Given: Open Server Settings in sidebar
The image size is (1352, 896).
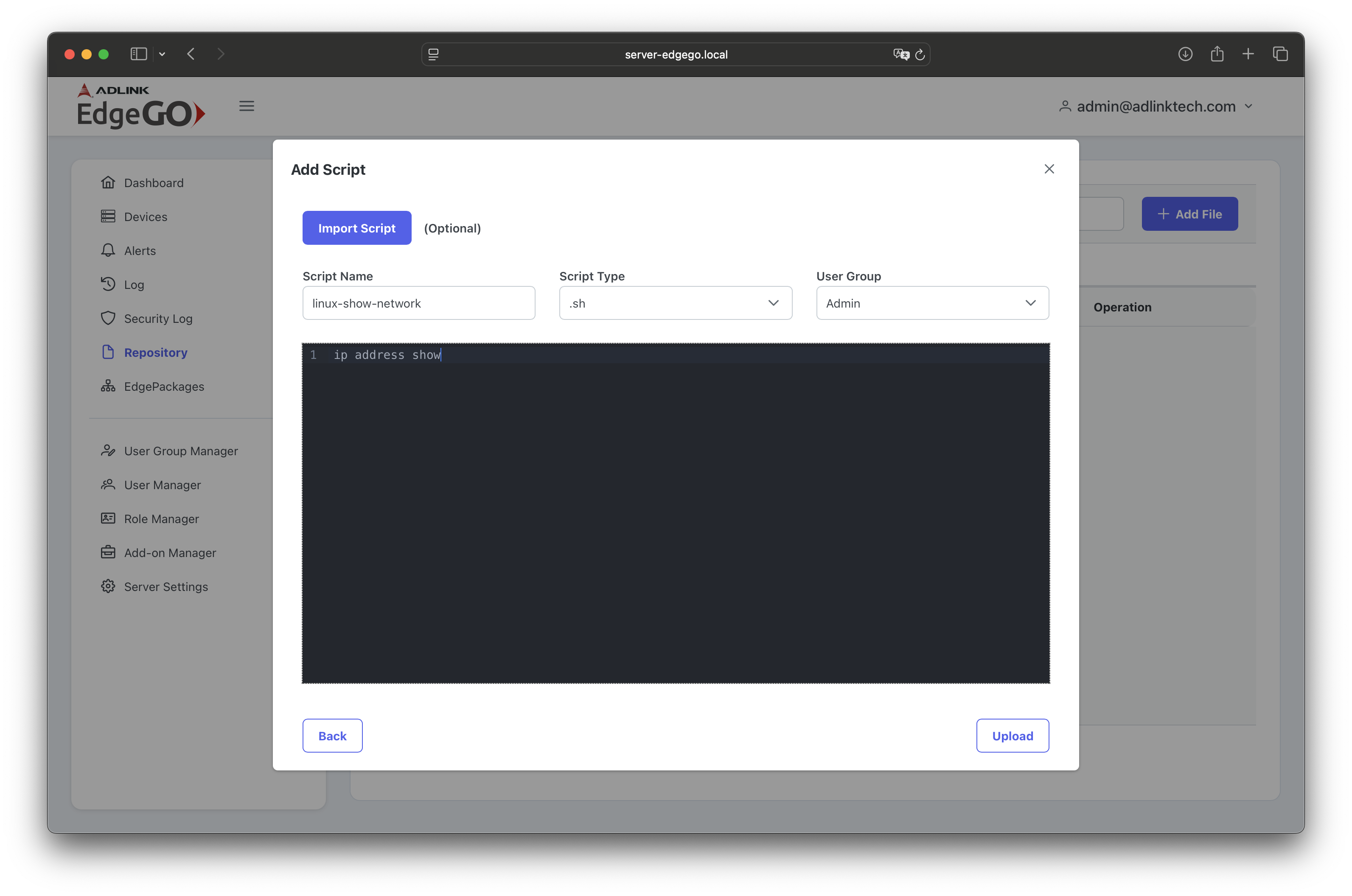Looking at the screenshot, I should click(x=166, y=587).
